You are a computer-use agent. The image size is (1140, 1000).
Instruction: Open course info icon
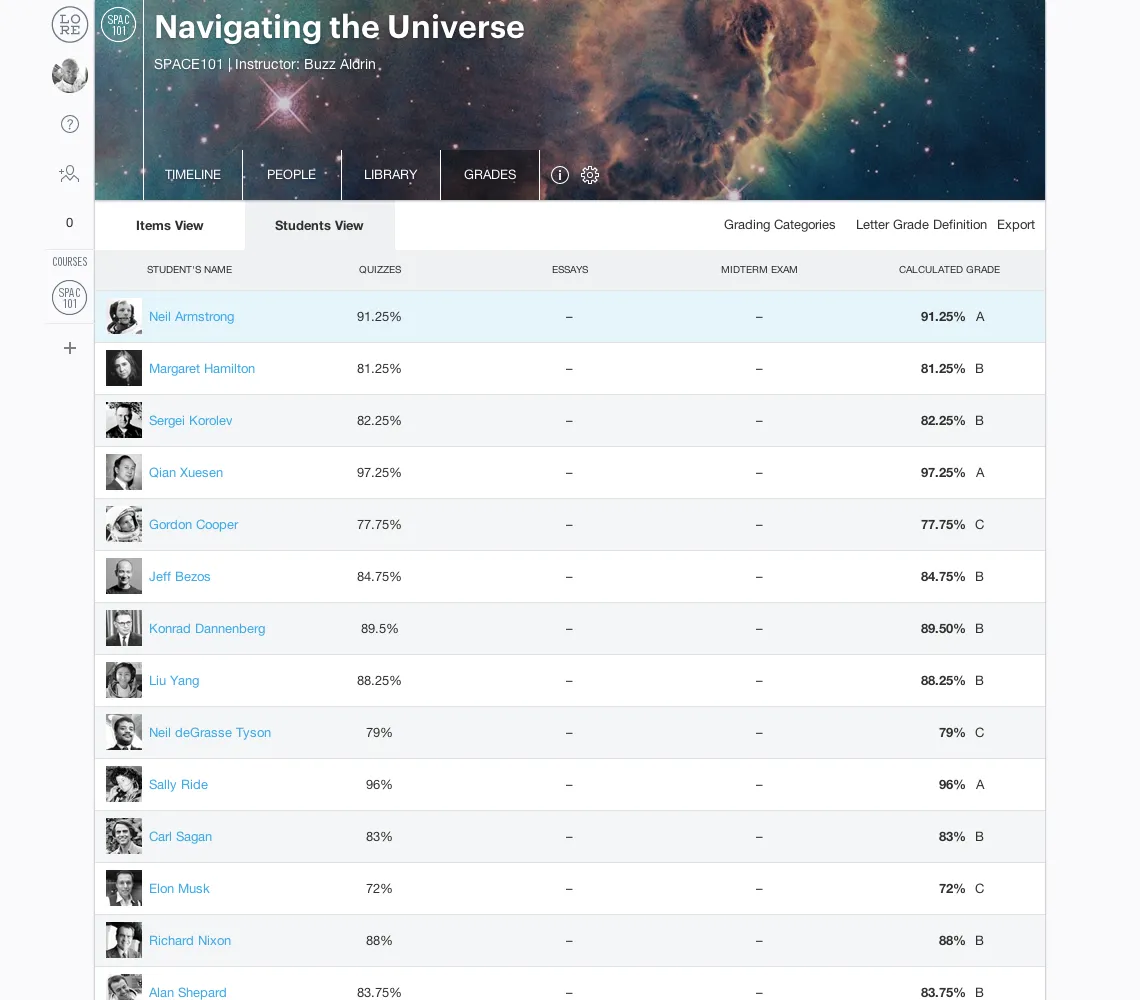click(x=559, y=175)
